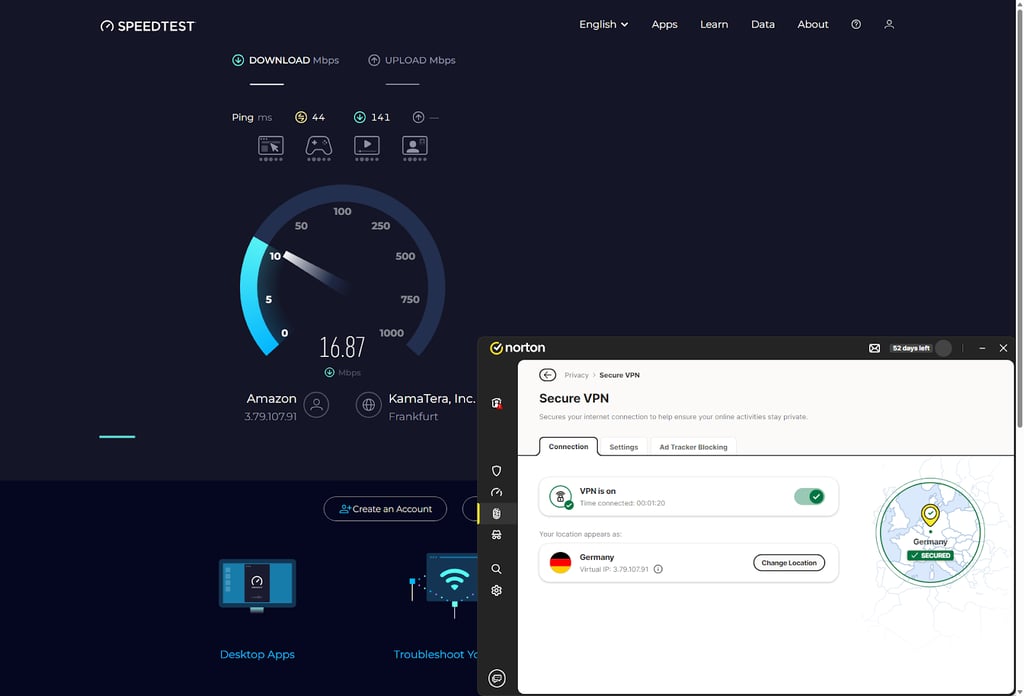Click the Norton logo in title bar
The width and height of the screenshot is (1024, 696).
[517, 348]
